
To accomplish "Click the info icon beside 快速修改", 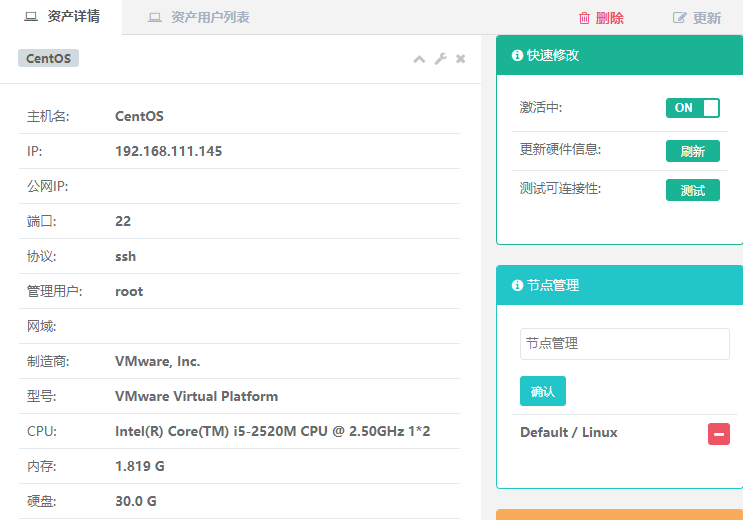I will click(517, 55).
